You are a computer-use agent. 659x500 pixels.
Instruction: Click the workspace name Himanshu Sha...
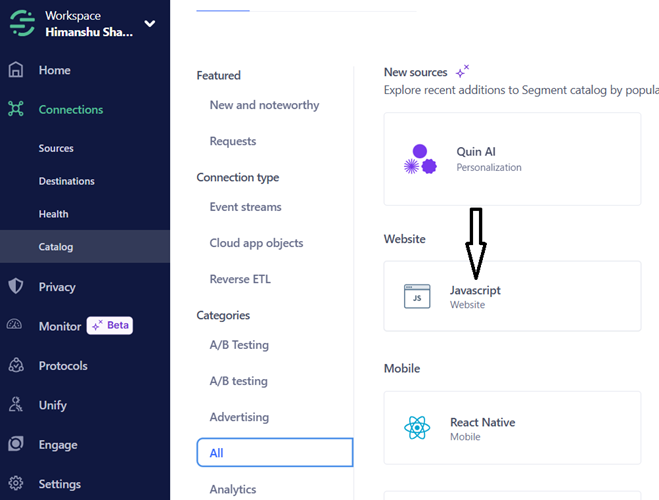[x=89, y=32]
